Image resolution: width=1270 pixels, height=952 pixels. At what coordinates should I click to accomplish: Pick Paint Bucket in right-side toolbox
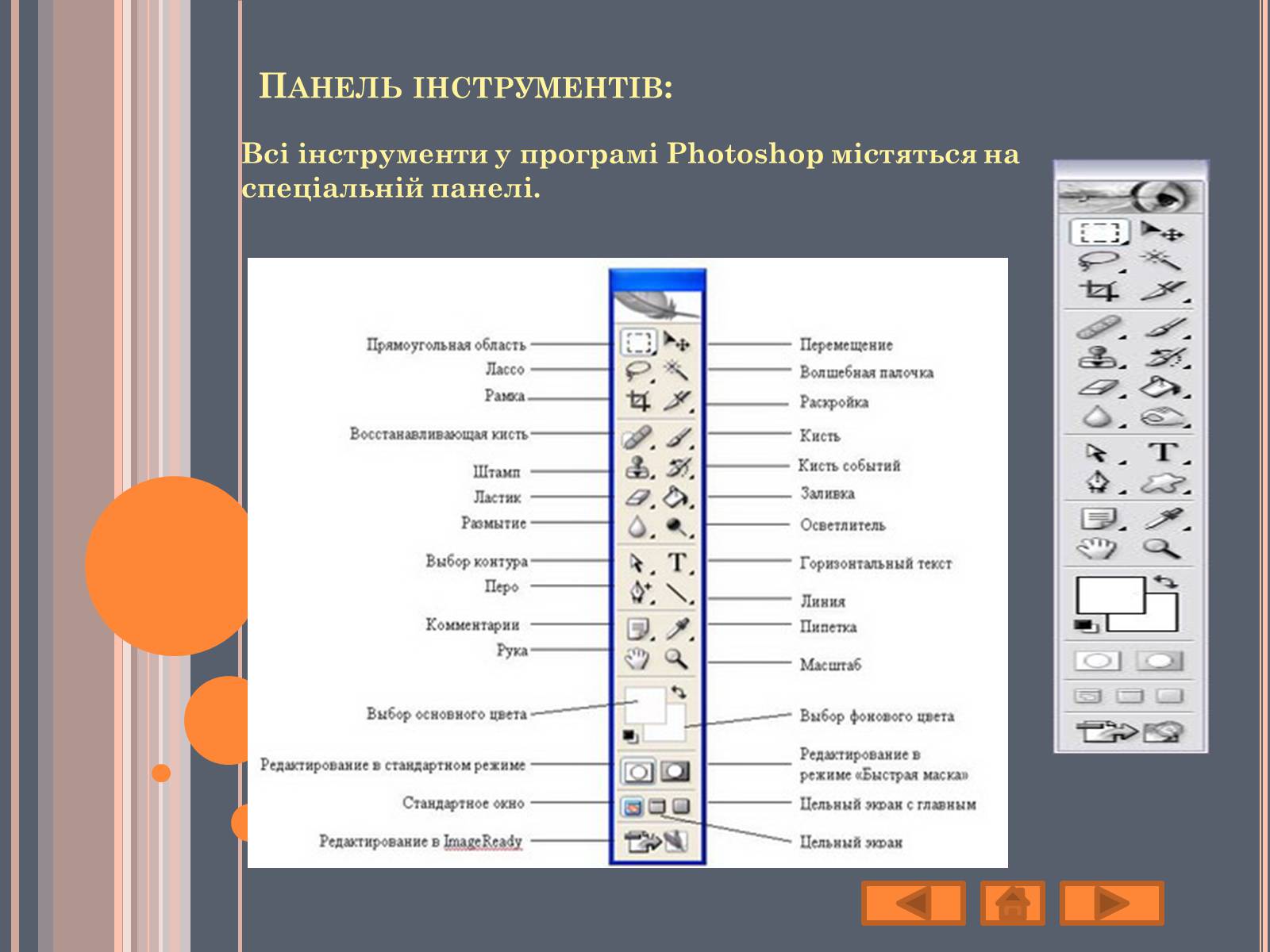(x=1164, y=388)
